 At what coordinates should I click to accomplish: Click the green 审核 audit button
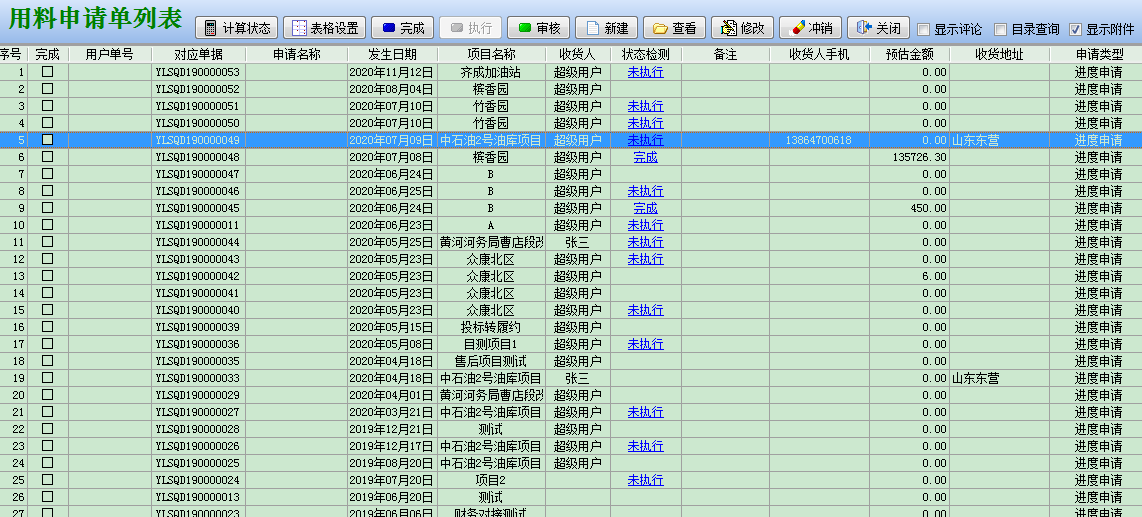click(x=538, y=28)
